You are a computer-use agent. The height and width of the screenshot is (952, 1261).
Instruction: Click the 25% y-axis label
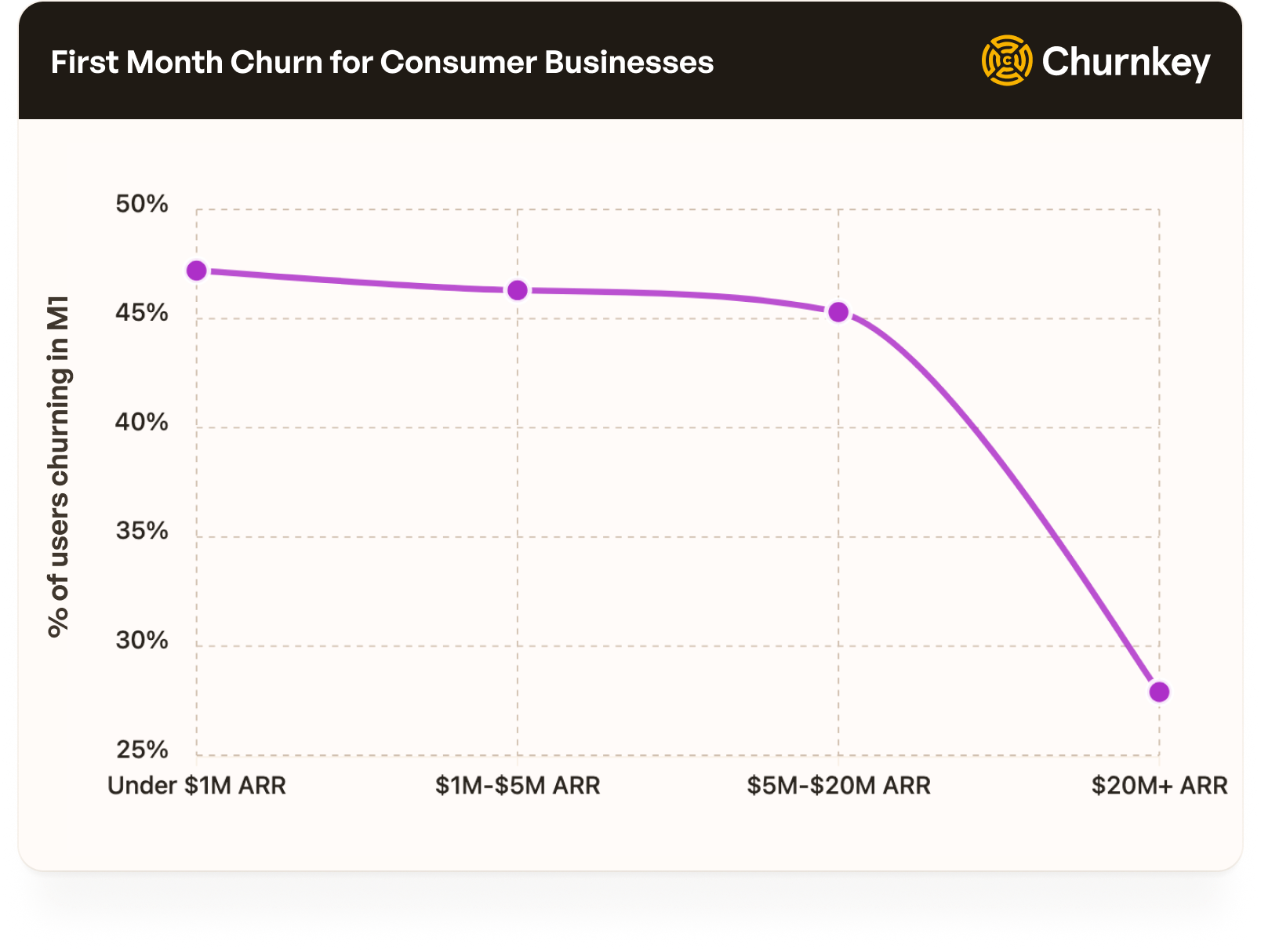tap(142, 750)
